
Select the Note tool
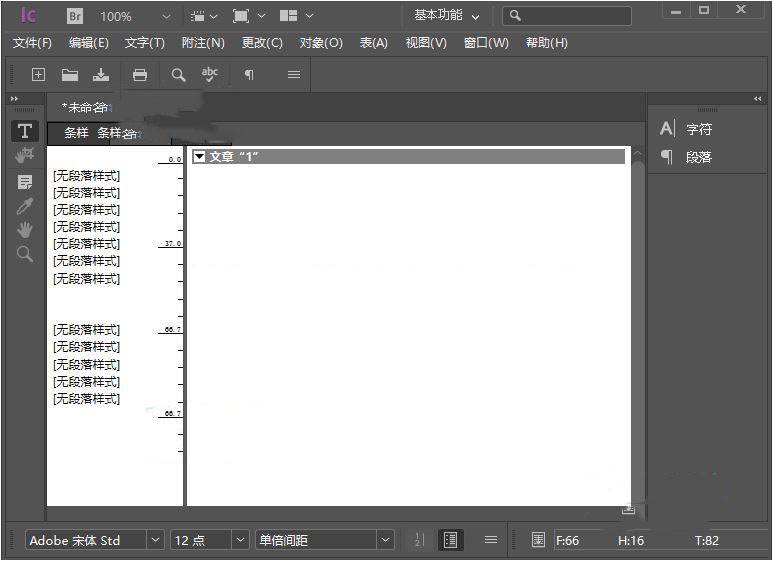click(x=25, y=182)
